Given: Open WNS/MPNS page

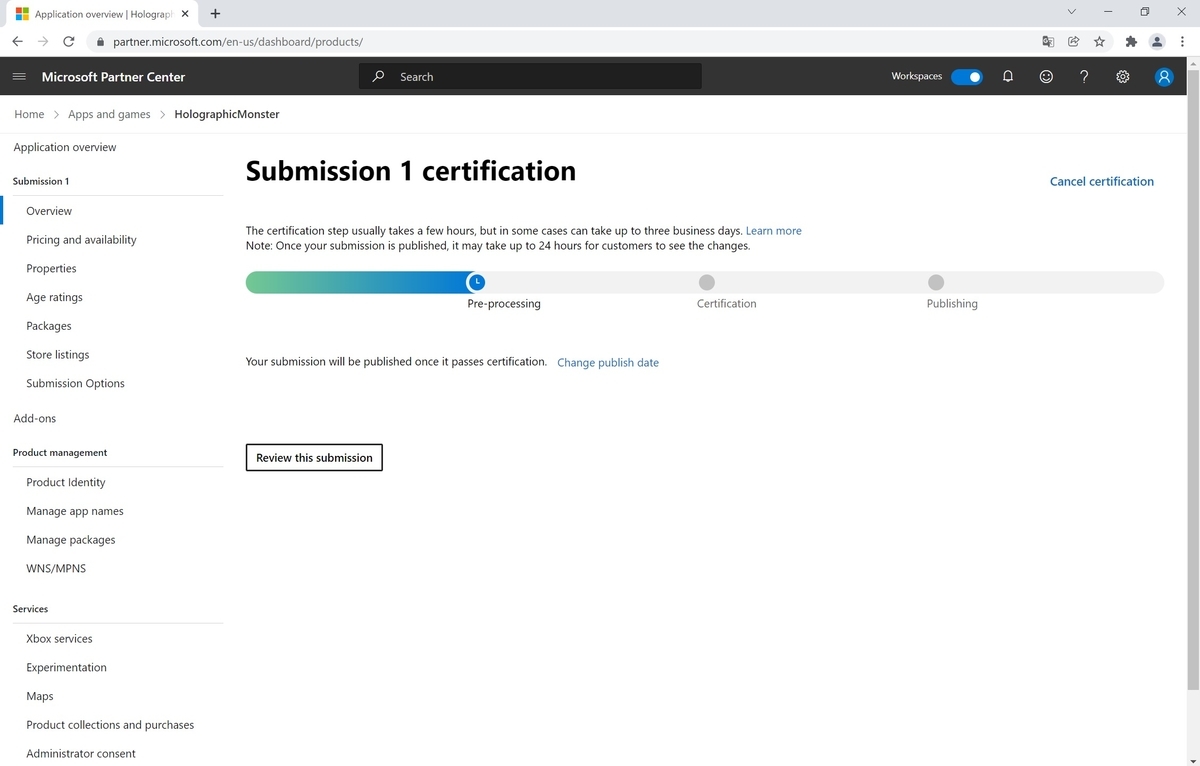Looking at the screenshot, I should tap(56, 568).
